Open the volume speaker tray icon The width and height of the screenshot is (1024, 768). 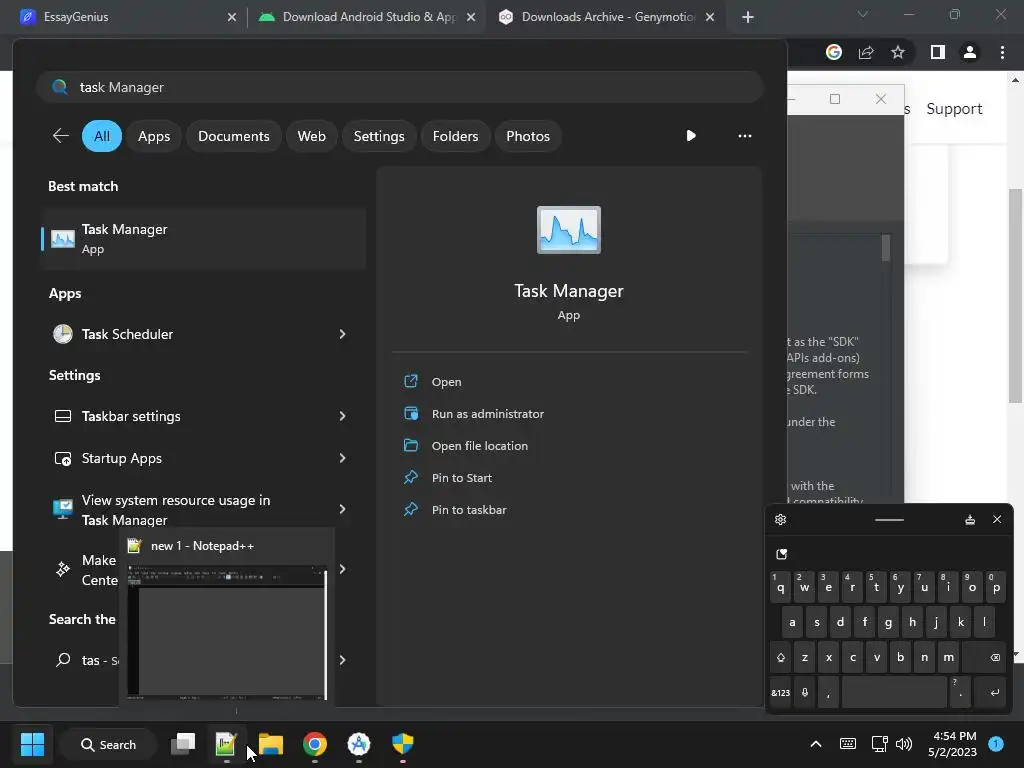pos(904,744)
